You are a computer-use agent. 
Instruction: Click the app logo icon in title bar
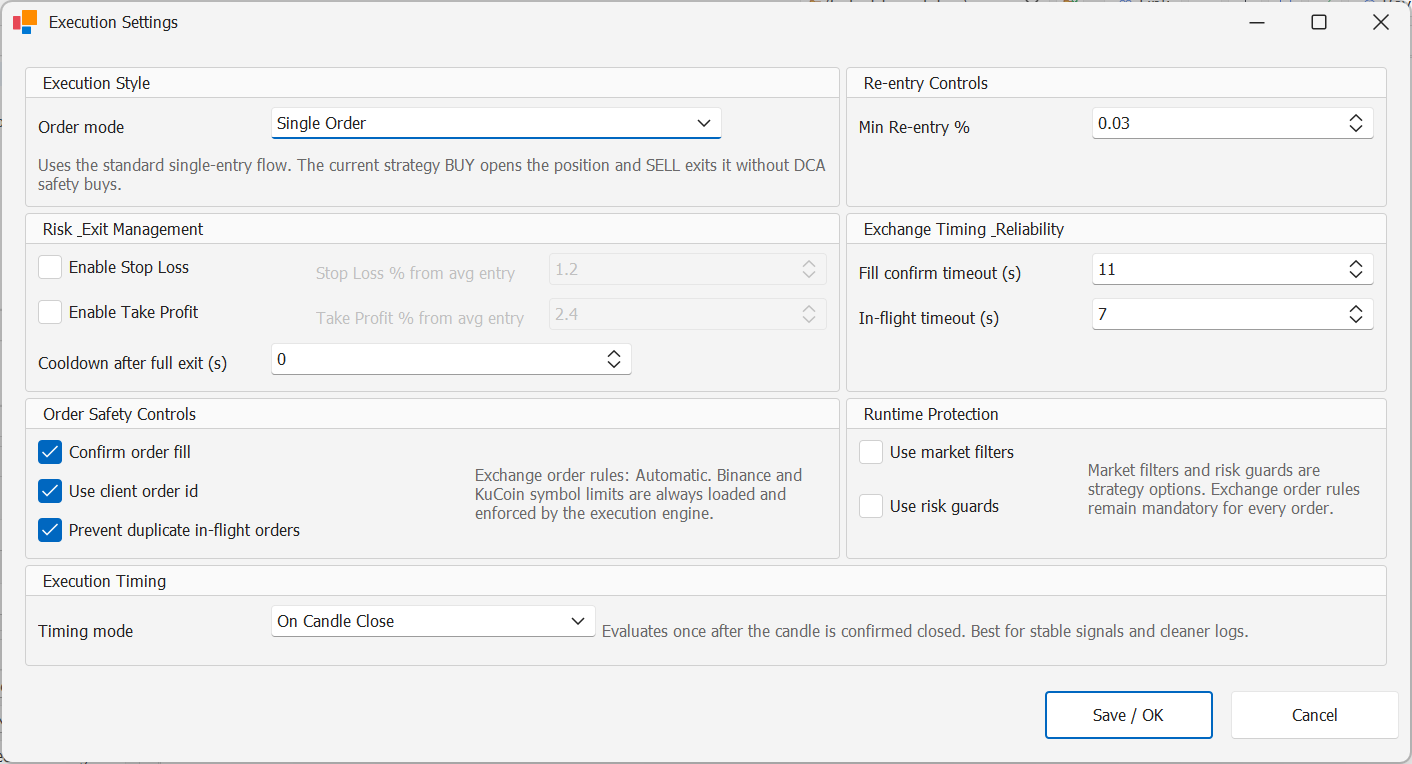click(25, 22)
